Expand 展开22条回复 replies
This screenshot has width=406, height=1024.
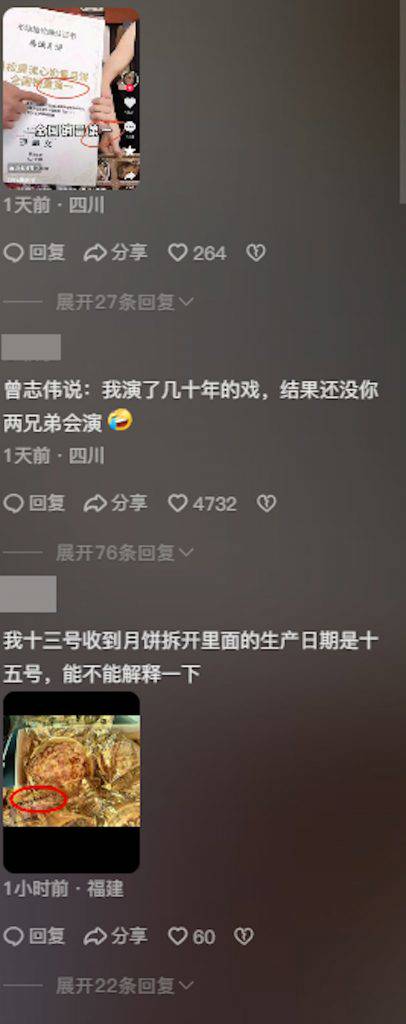[124, 985]
